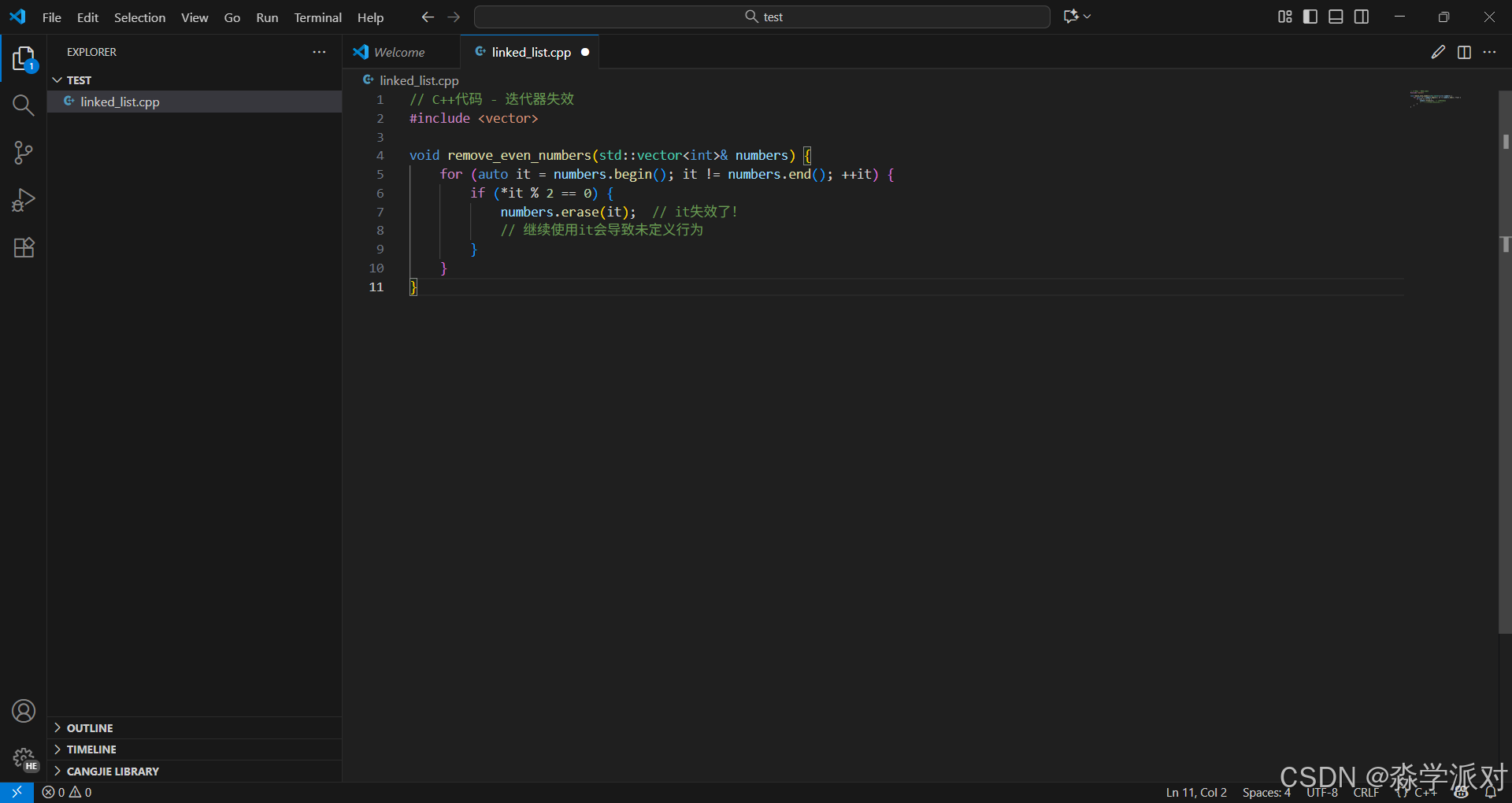Open Customize Layout options

[x=1285, y=17]
